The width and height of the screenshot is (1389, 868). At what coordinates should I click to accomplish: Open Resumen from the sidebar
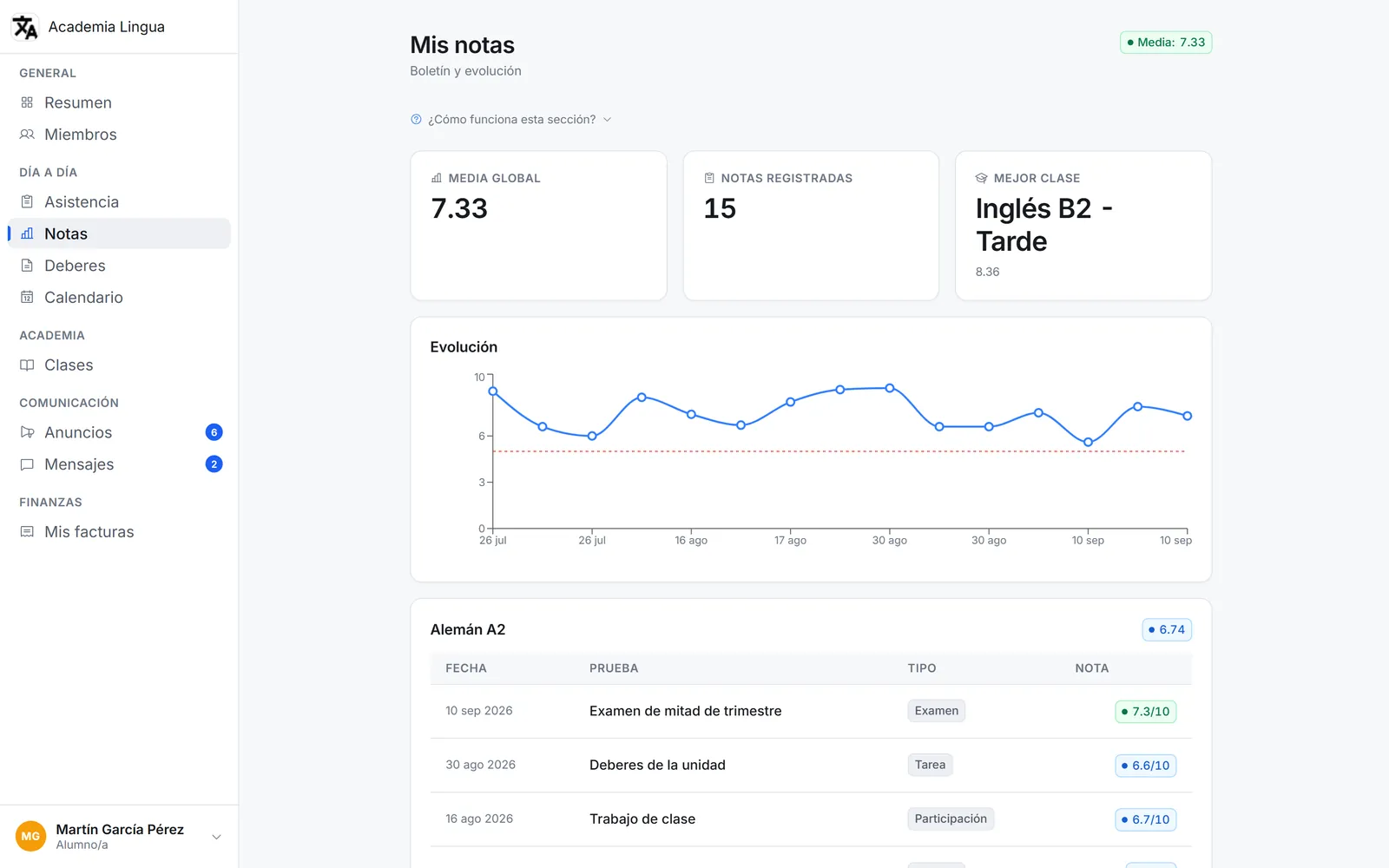tap(119, 102)
